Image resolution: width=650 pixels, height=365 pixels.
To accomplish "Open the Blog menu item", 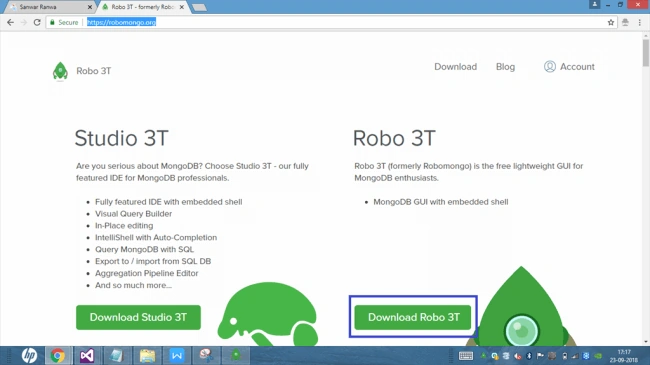I will 505,67.
